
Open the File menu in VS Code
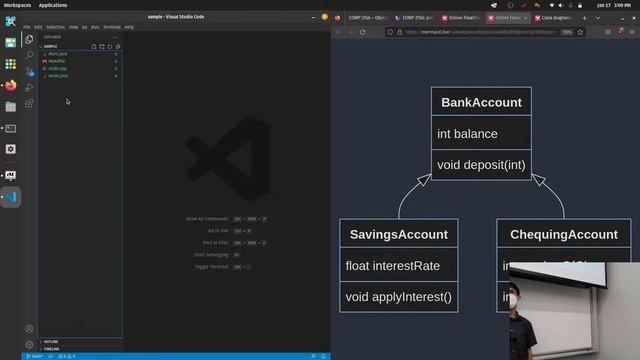click(27, 27)
